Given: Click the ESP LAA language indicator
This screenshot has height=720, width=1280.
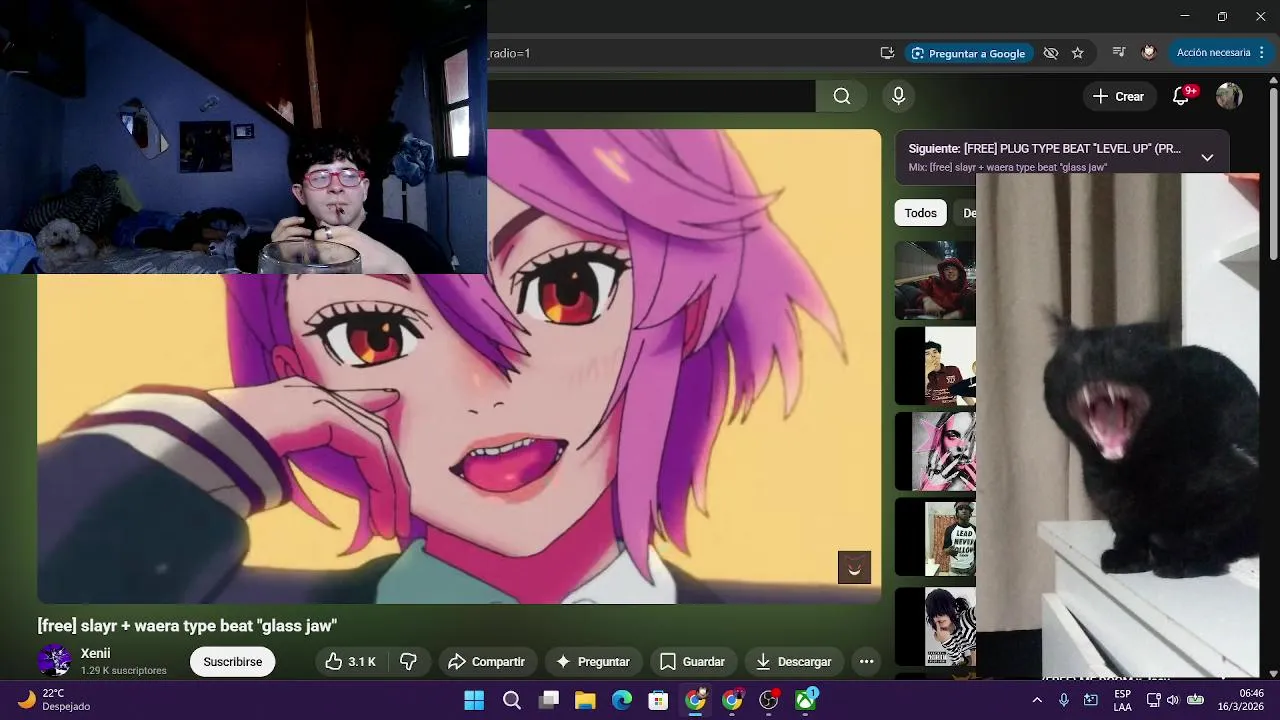Looking at the screenshot, I should 1122,700.
